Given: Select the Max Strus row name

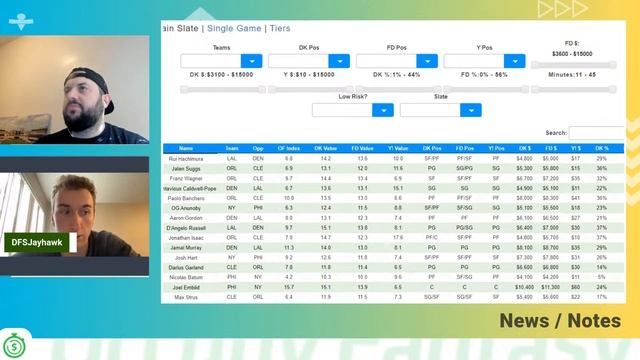Looking at the screenshot, I should pyautogui.click(x=186, y=298).
